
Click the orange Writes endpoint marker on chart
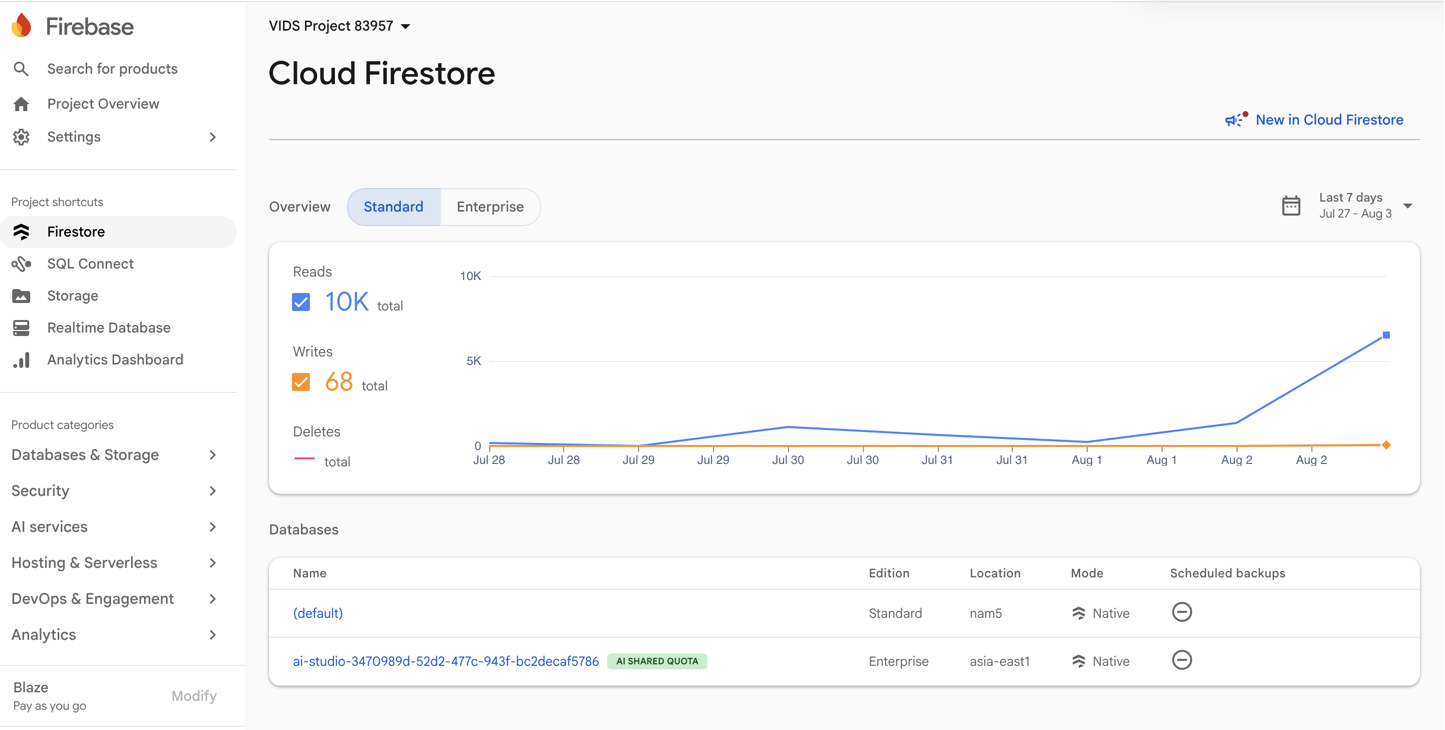click(1386, 445)
